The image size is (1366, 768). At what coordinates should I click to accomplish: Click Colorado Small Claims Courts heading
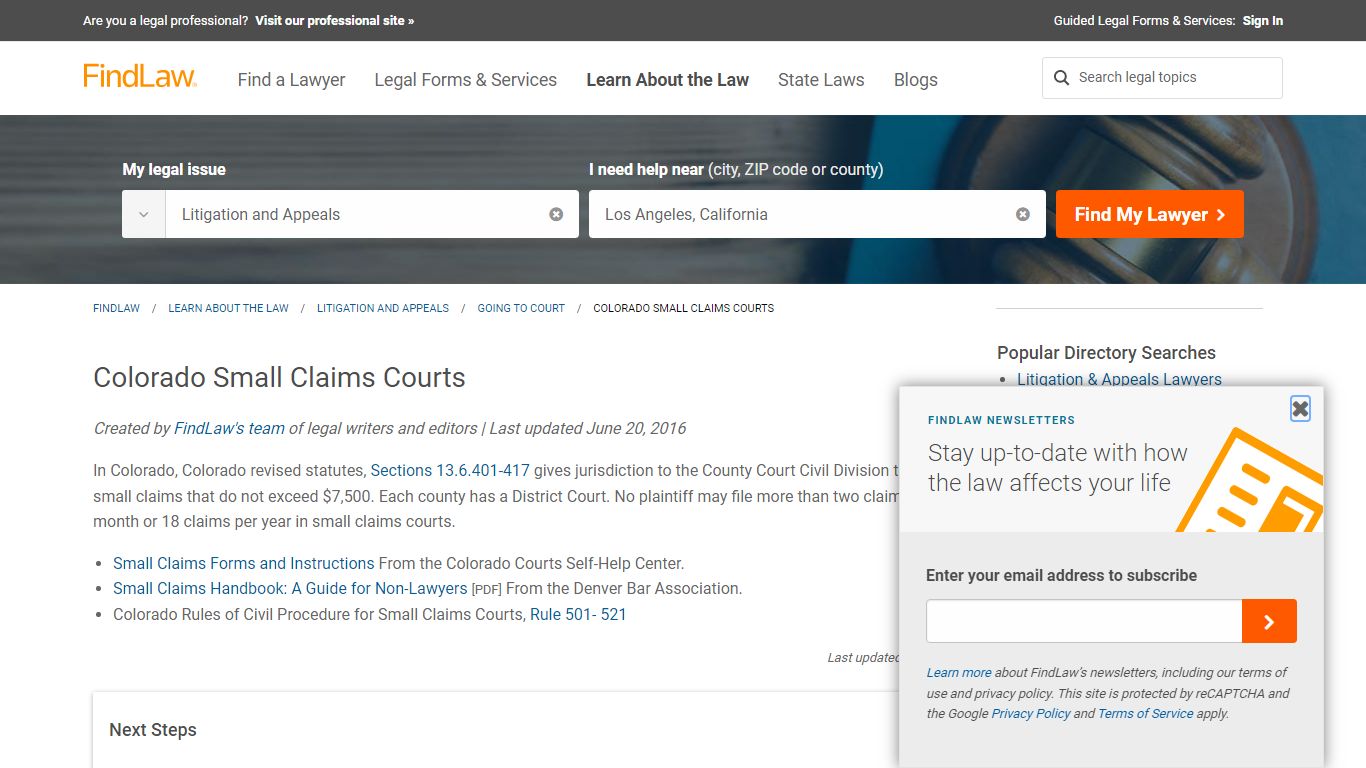tap(279, 377)
